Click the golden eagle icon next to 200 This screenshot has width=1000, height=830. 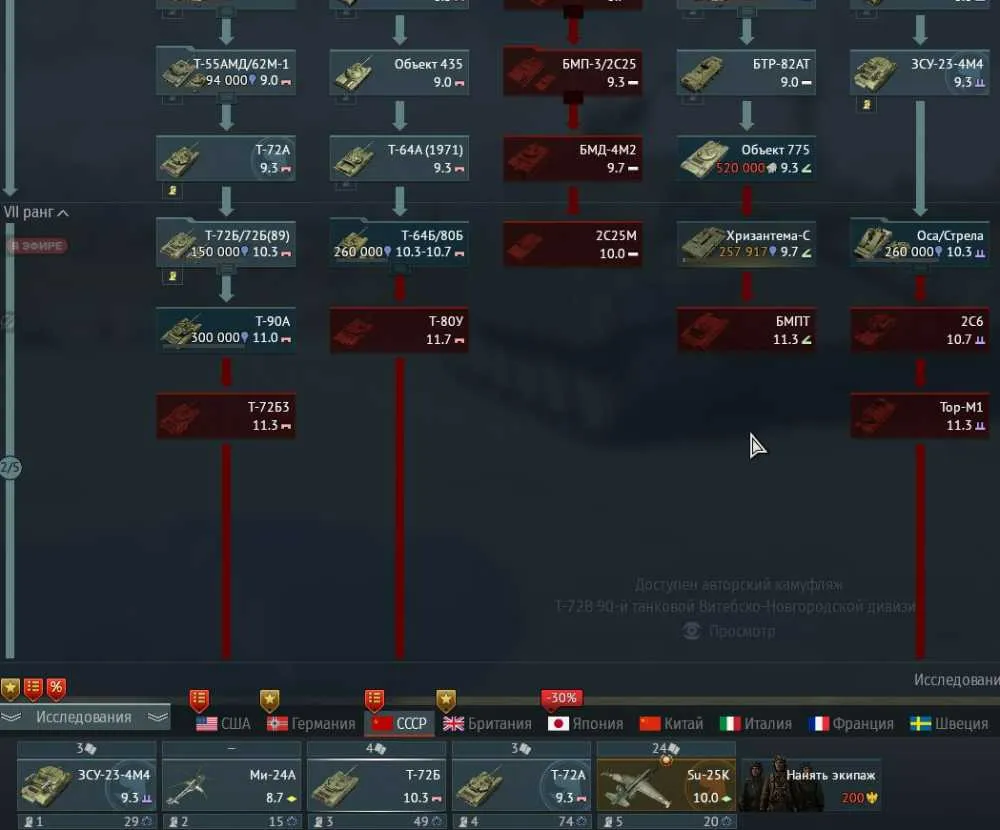tap(871, 797)
